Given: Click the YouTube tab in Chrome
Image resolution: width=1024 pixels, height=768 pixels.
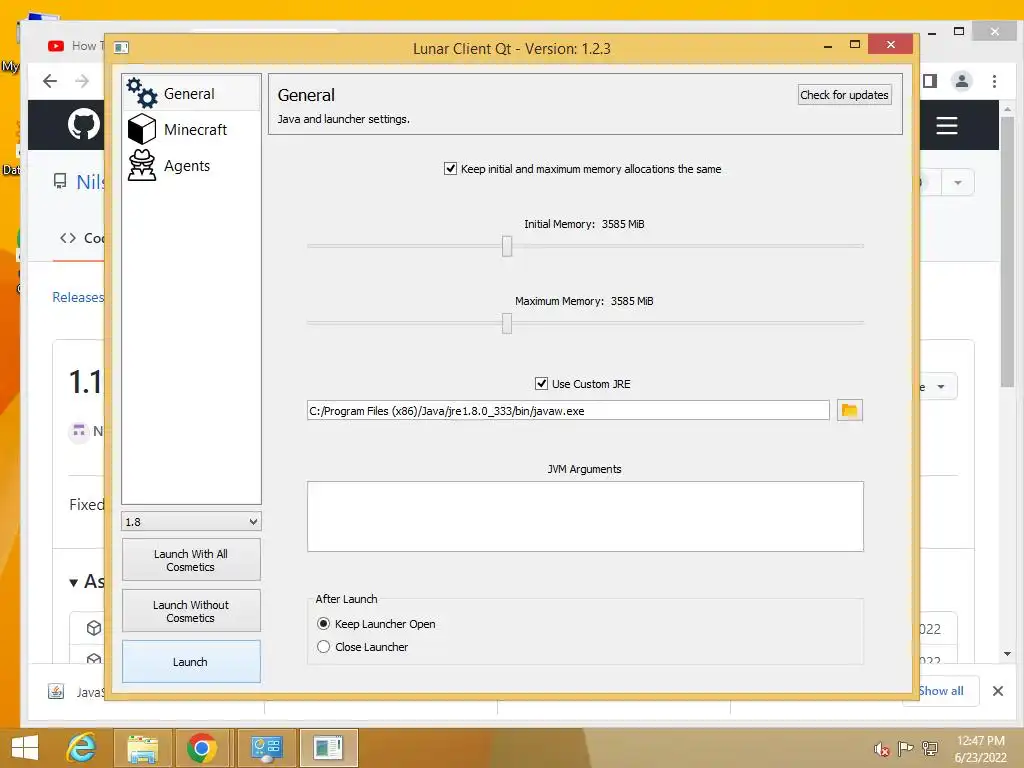Looking at the screenshot, I should [74, 46].
